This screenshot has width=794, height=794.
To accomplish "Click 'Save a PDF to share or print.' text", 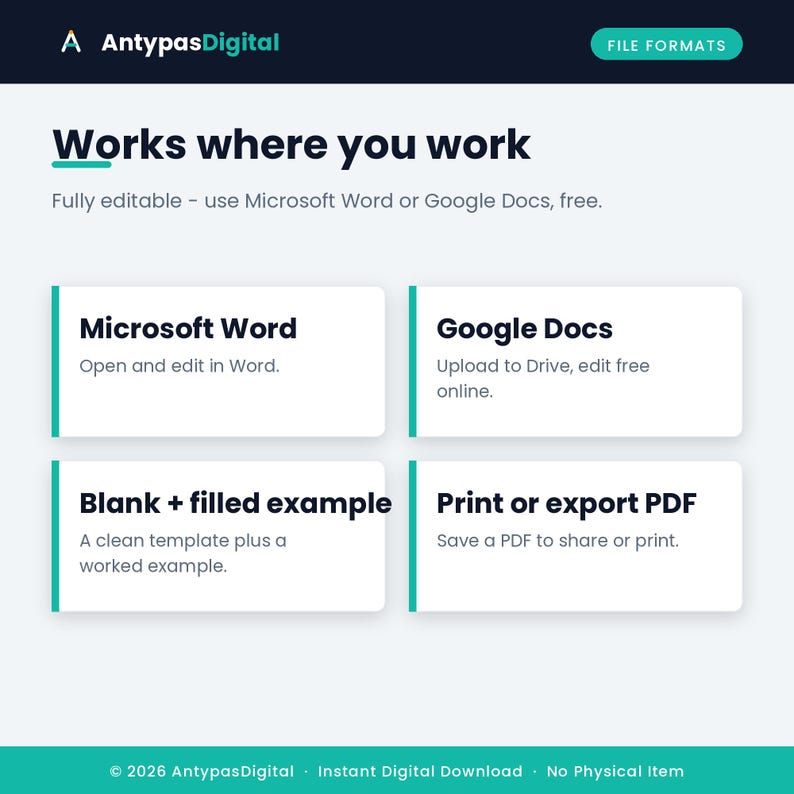I will pyautogui.click(x=558, y=541).
